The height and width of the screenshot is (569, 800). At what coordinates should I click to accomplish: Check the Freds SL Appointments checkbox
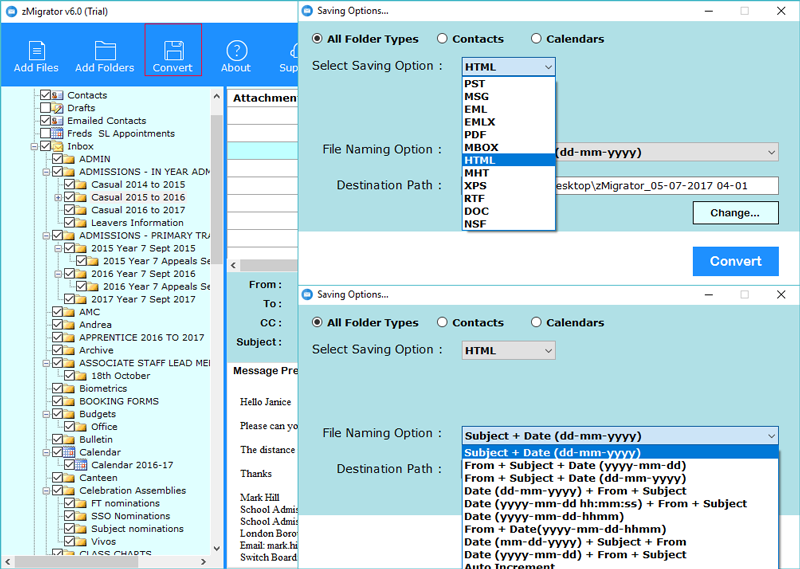coord(45,133)
